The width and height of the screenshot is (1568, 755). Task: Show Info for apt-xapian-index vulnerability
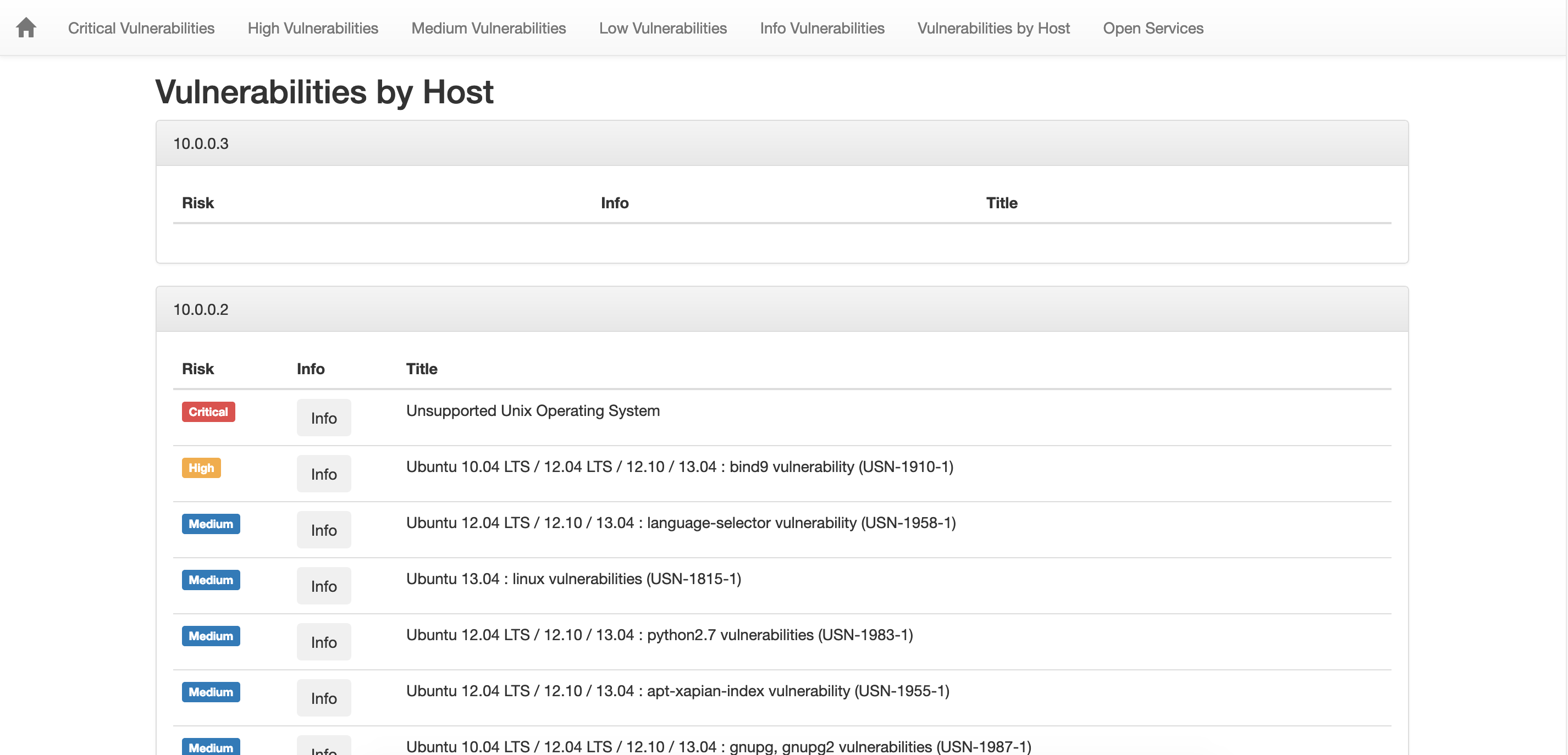click(x=323, y=698)
